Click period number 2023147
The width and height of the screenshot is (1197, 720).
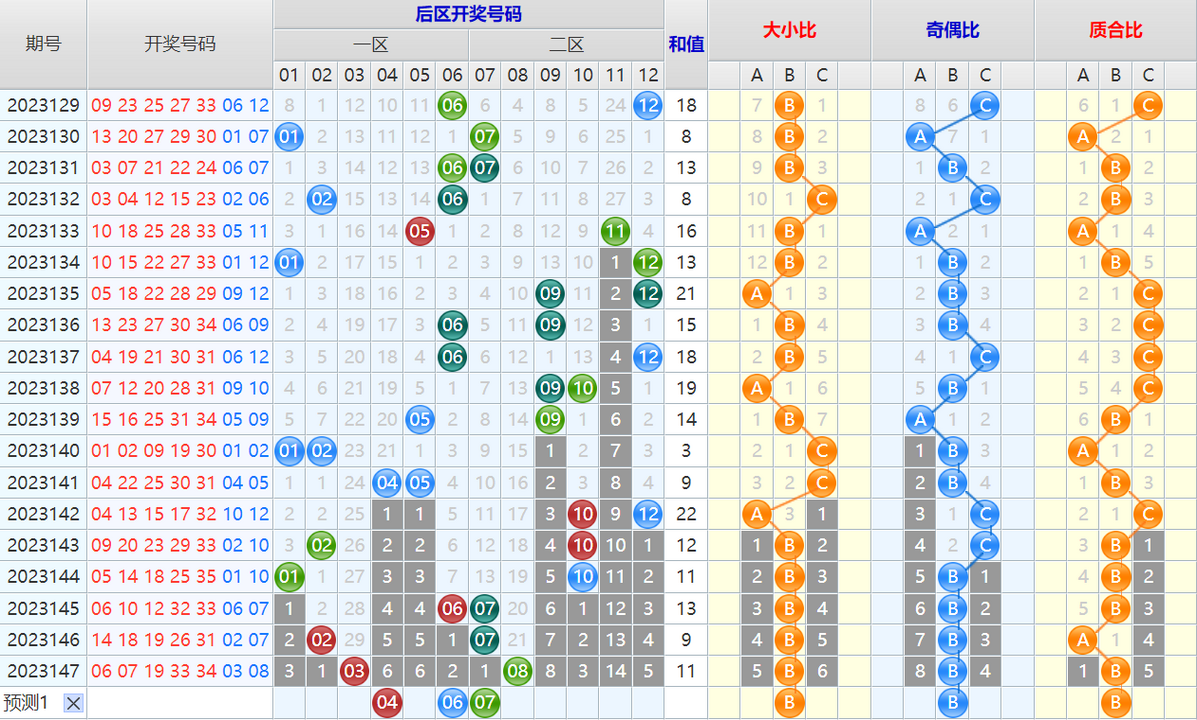coord(44,671)
